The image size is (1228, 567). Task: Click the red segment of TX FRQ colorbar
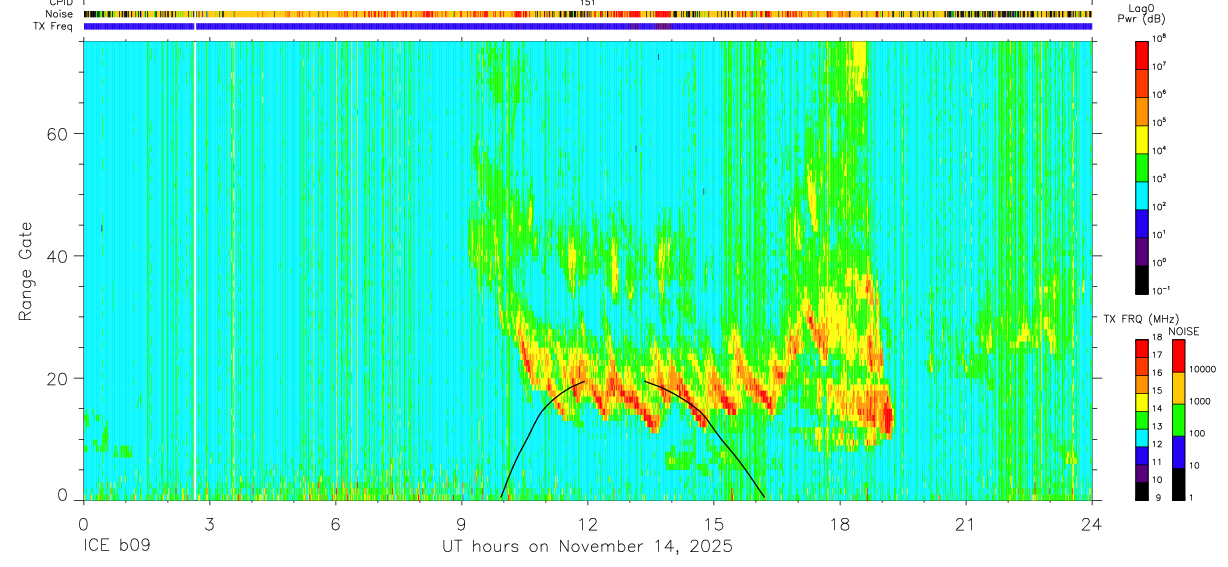click(x=1141, y=348)
